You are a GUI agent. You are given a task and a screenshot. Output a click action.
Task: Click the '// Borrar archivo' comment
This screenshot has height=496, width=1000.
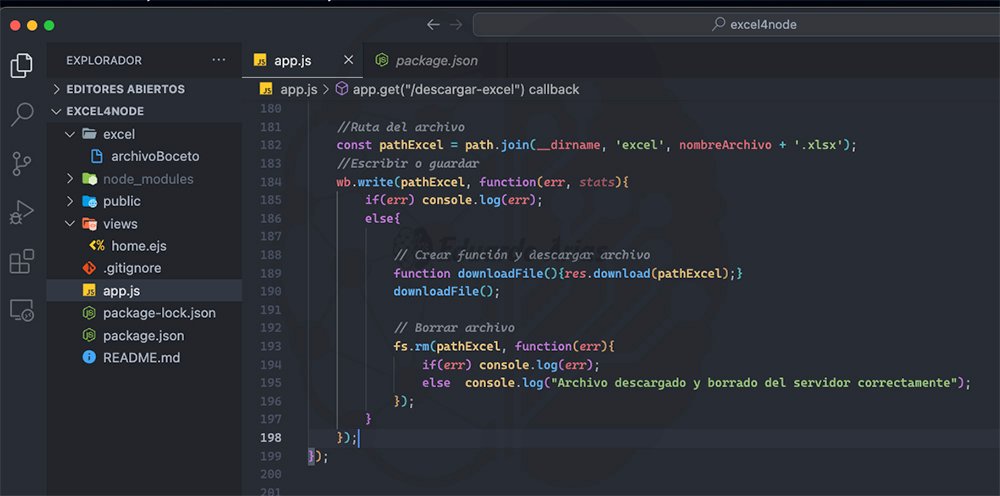click(x=454, y=328)
